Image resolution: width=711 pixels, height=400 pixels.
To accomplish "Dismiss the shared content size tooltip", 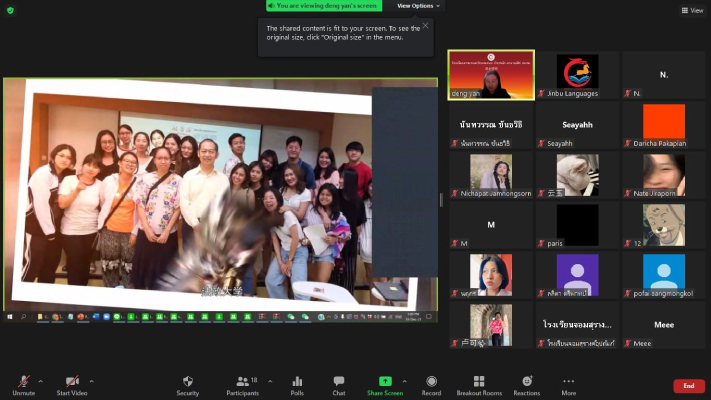I will 425,26.
